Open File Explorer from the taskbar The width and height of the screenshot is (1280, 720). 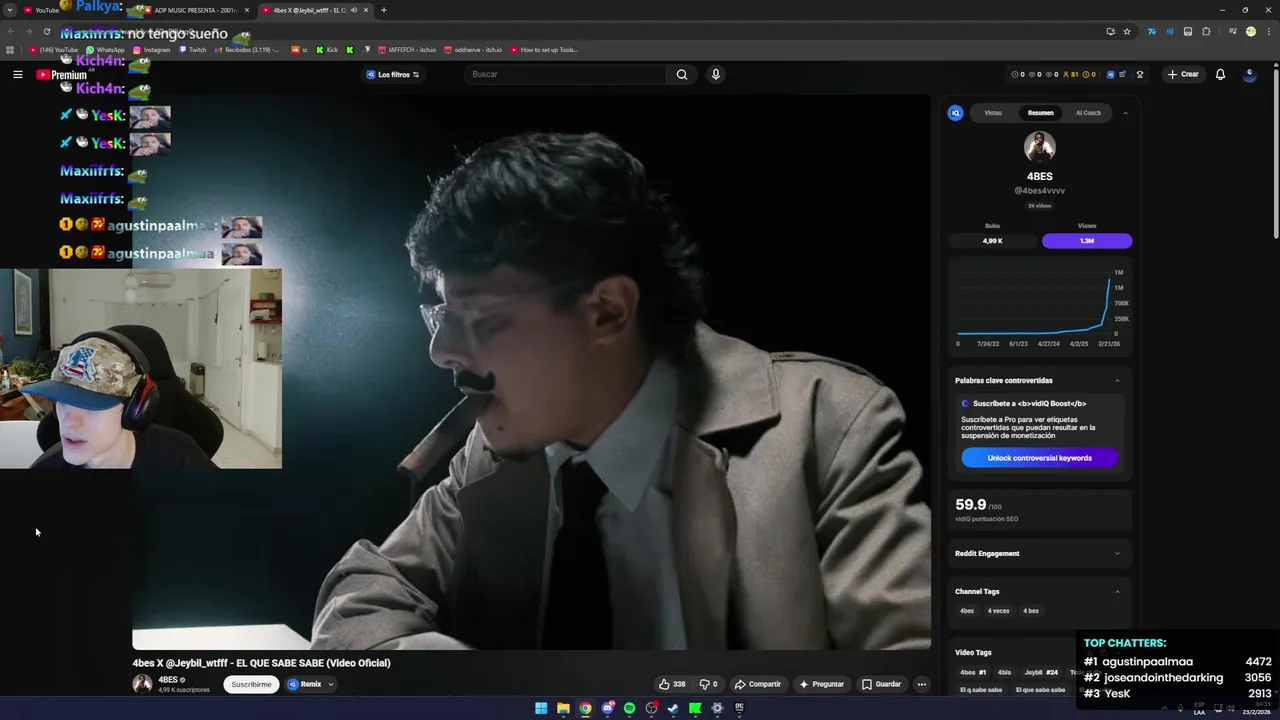[563, 708]
